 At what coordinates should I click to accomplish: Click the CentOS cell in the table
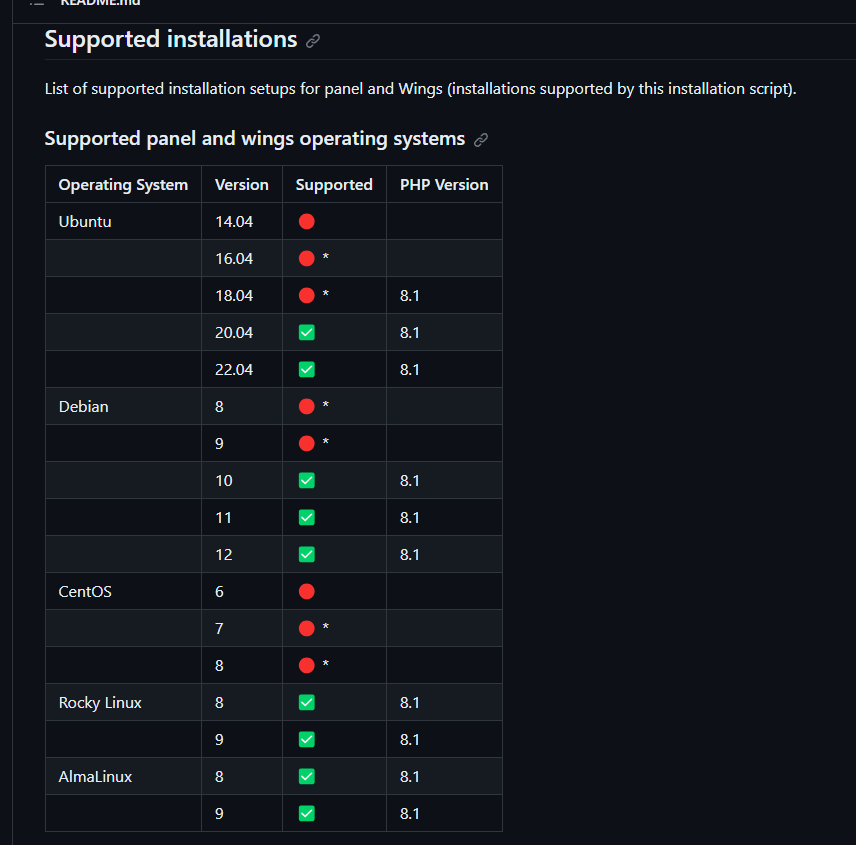(85, 591)
